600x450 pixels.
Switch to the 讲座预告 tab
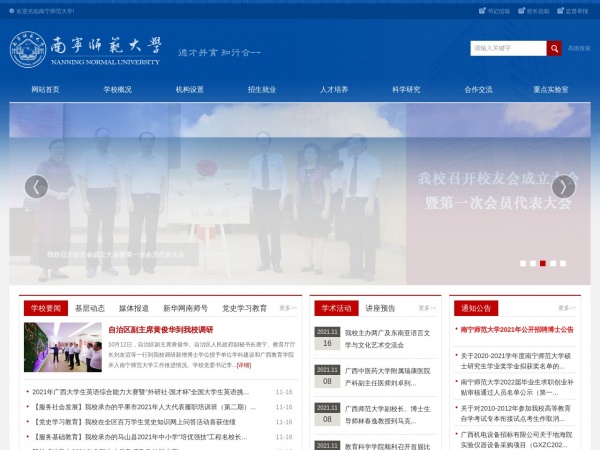click(380, 308)
